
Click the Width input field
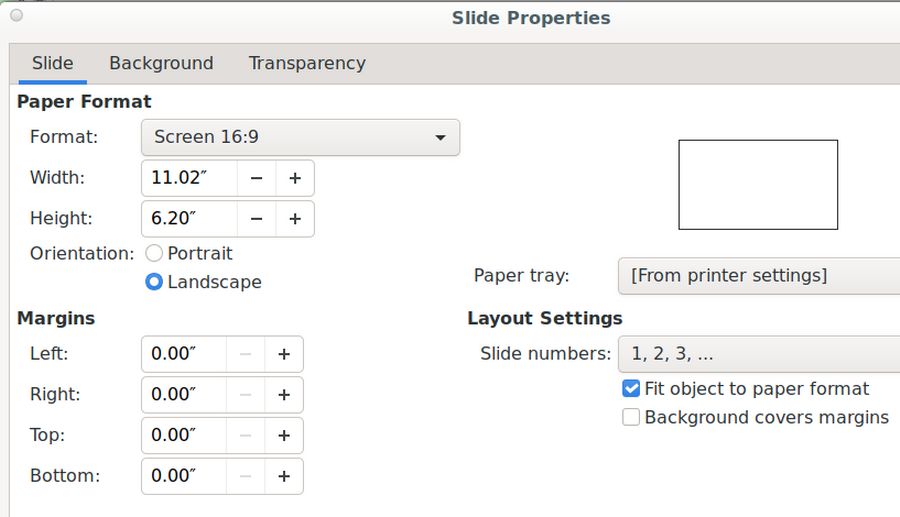pyautogui.click(x=190, y=178)
